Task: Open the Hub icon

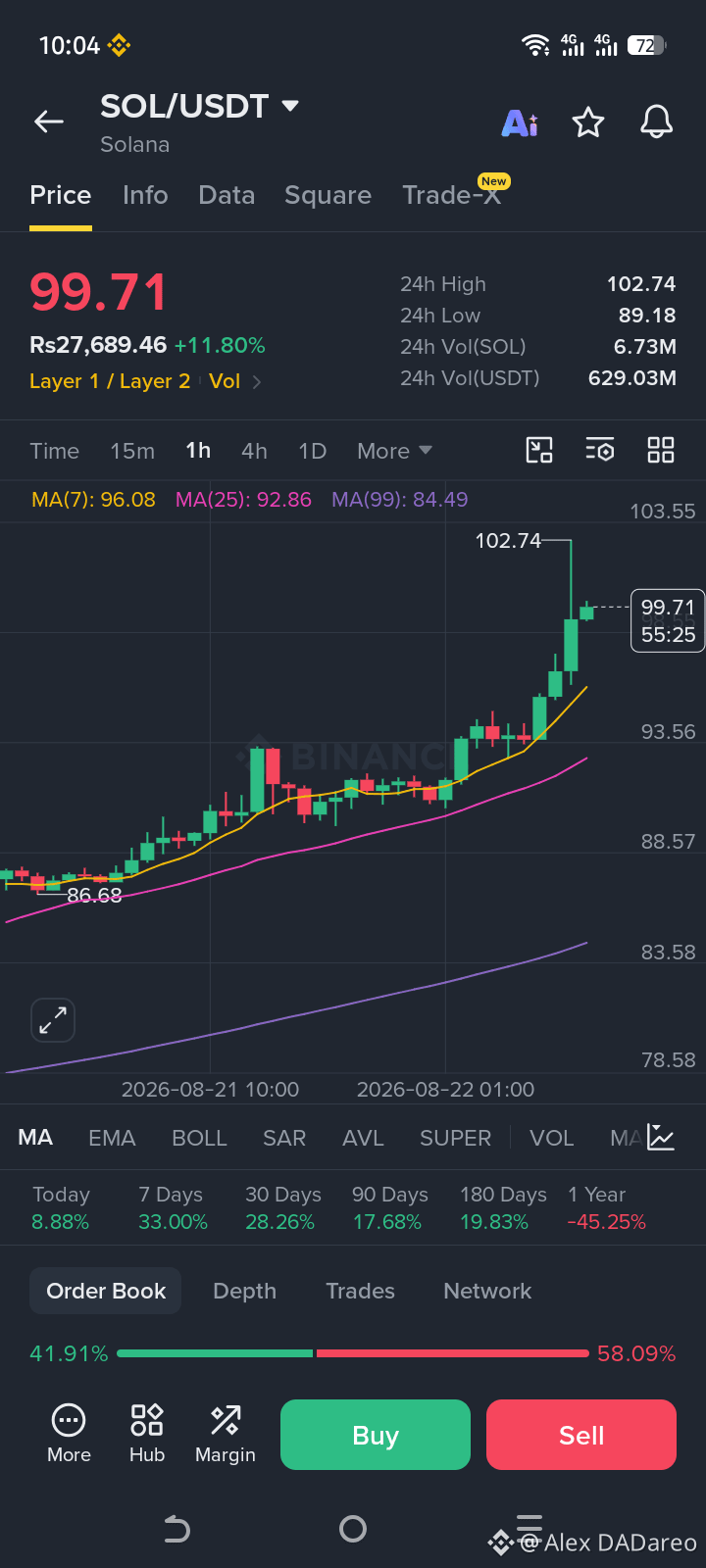Action: pyautogui.click(x=147, y=1434)
